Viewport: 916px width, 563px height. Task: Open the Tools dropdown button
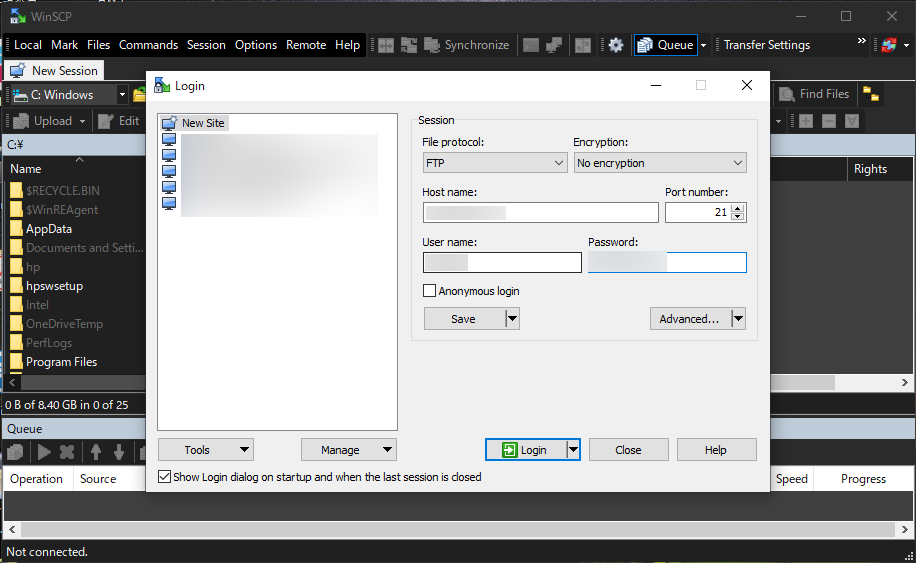click(x=206, y=450)
